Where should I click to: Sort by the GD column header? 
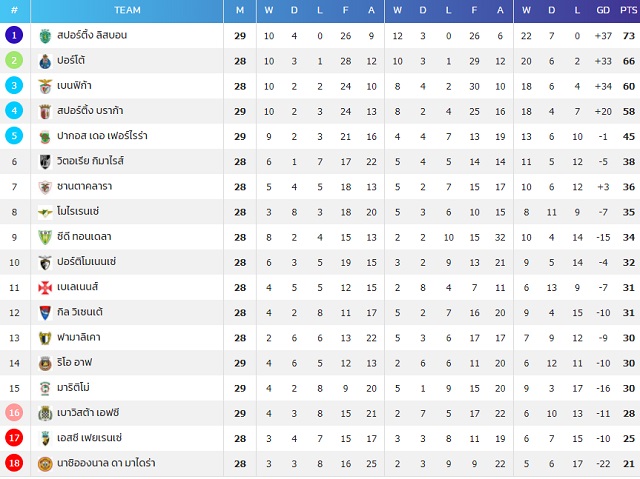603,10
